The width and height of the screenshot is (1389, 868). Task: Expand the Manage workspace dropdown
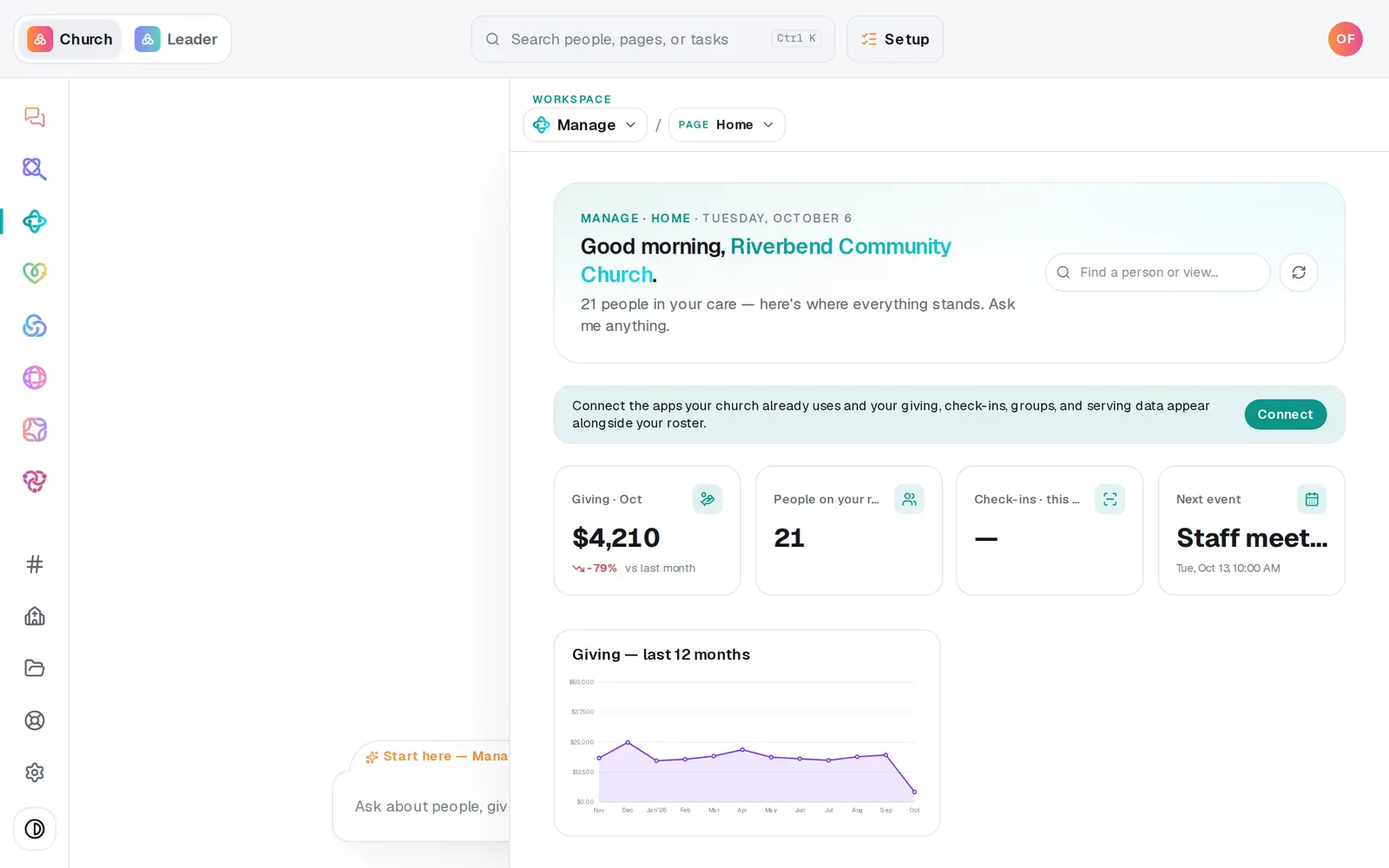(585, 125)
